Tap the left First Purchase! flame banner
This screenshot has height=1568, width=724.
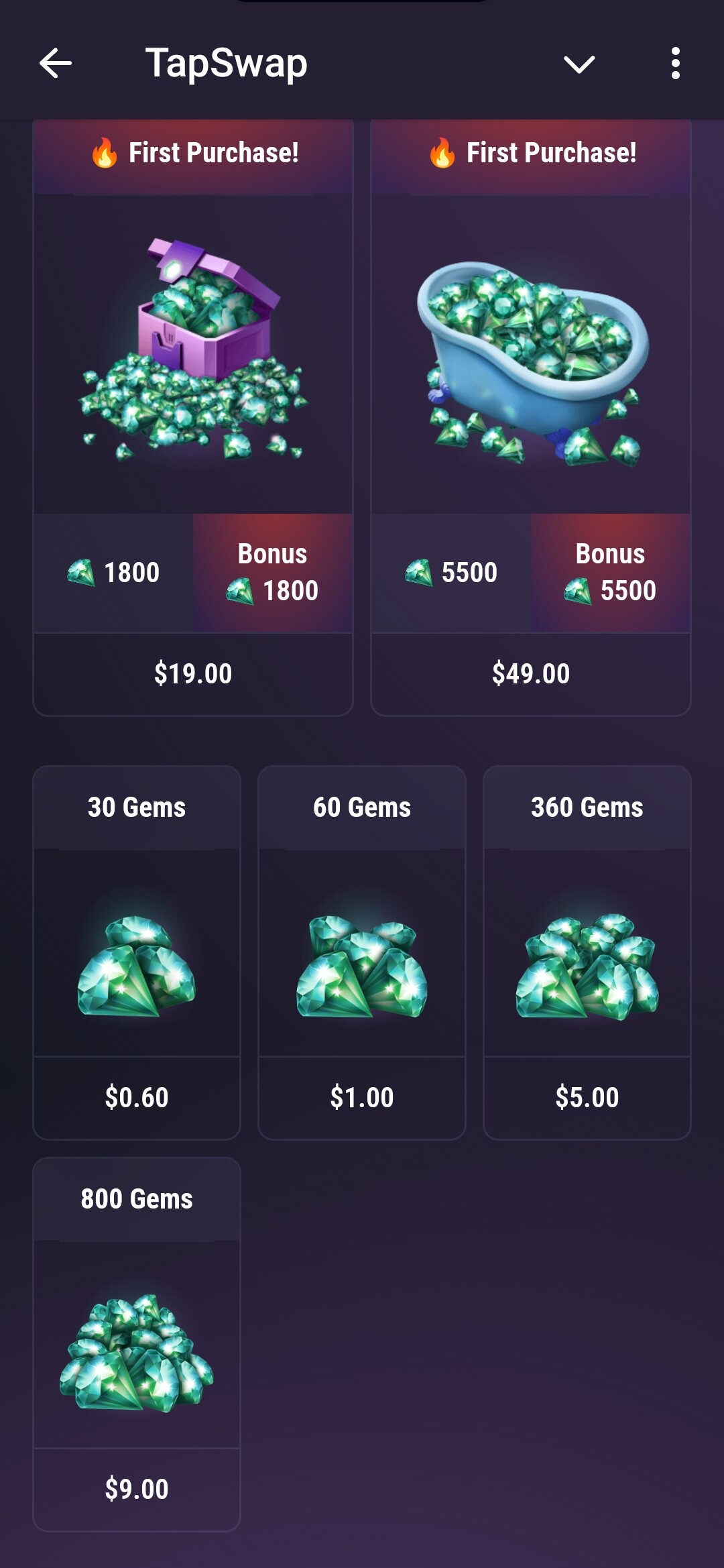tap(193, 154)
